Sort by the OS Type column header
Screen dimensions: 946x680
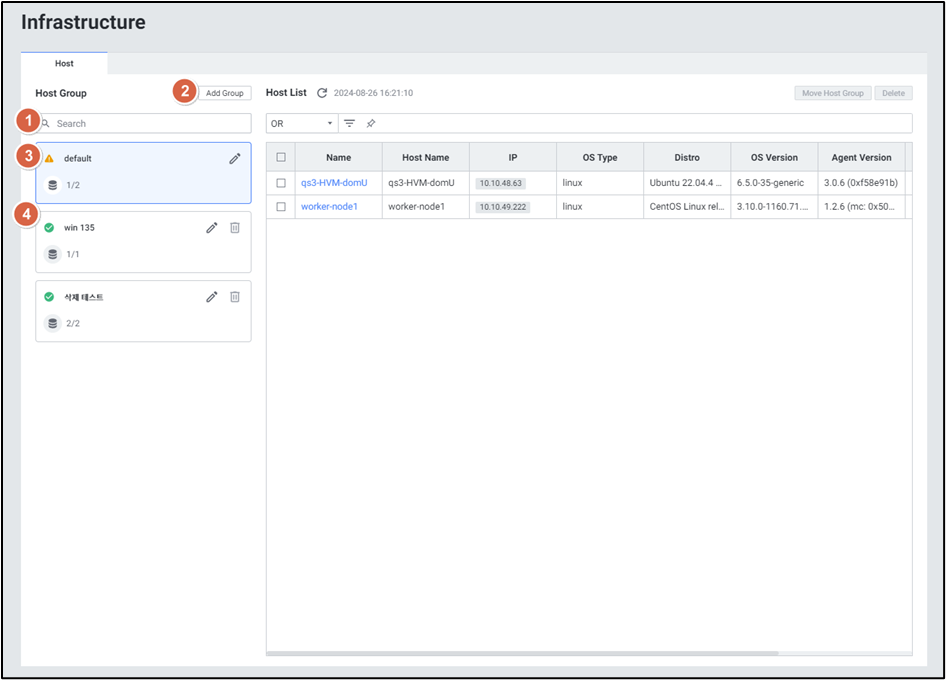[x=600, y=157]
